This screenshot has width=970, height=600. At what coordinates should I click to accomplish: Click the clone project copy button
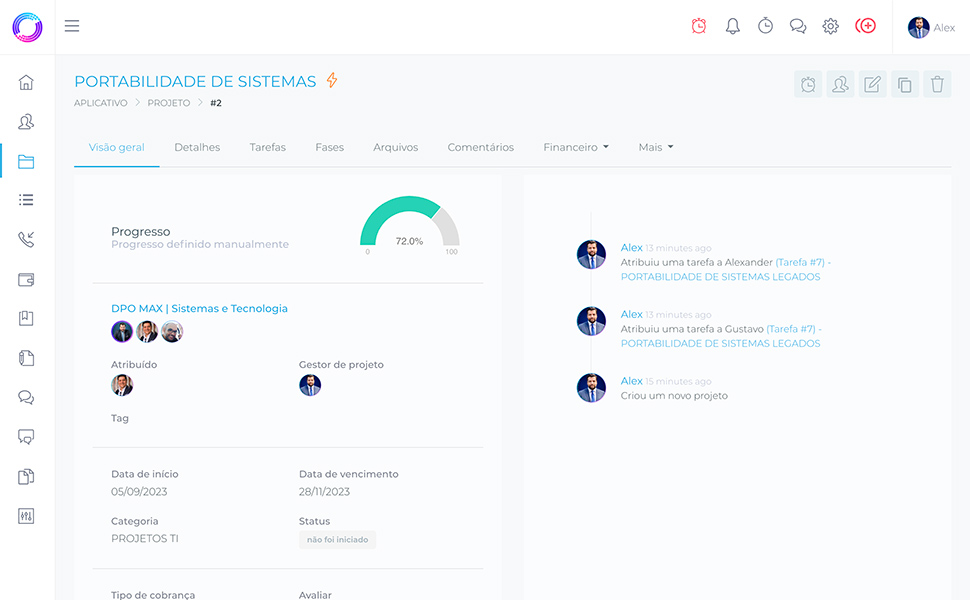point(904,84)
